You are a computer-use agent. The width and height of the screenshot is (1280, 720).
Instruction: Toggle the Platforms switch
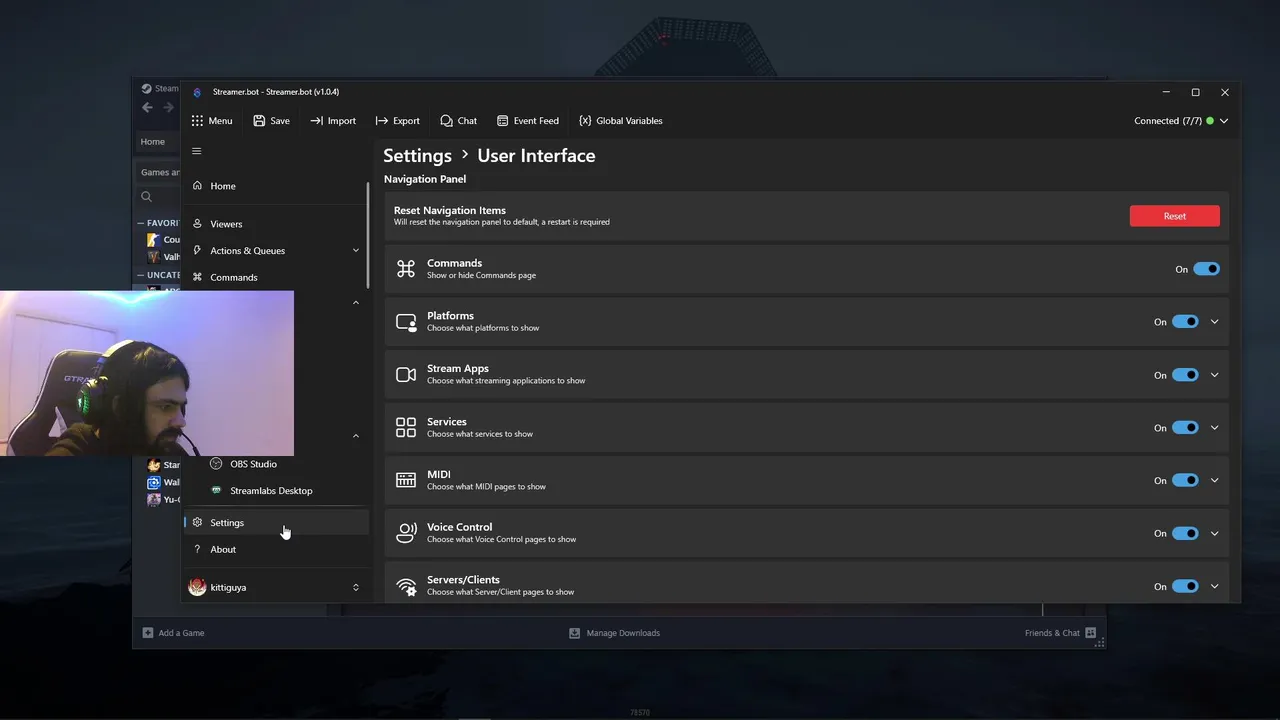coord(1185,322)
